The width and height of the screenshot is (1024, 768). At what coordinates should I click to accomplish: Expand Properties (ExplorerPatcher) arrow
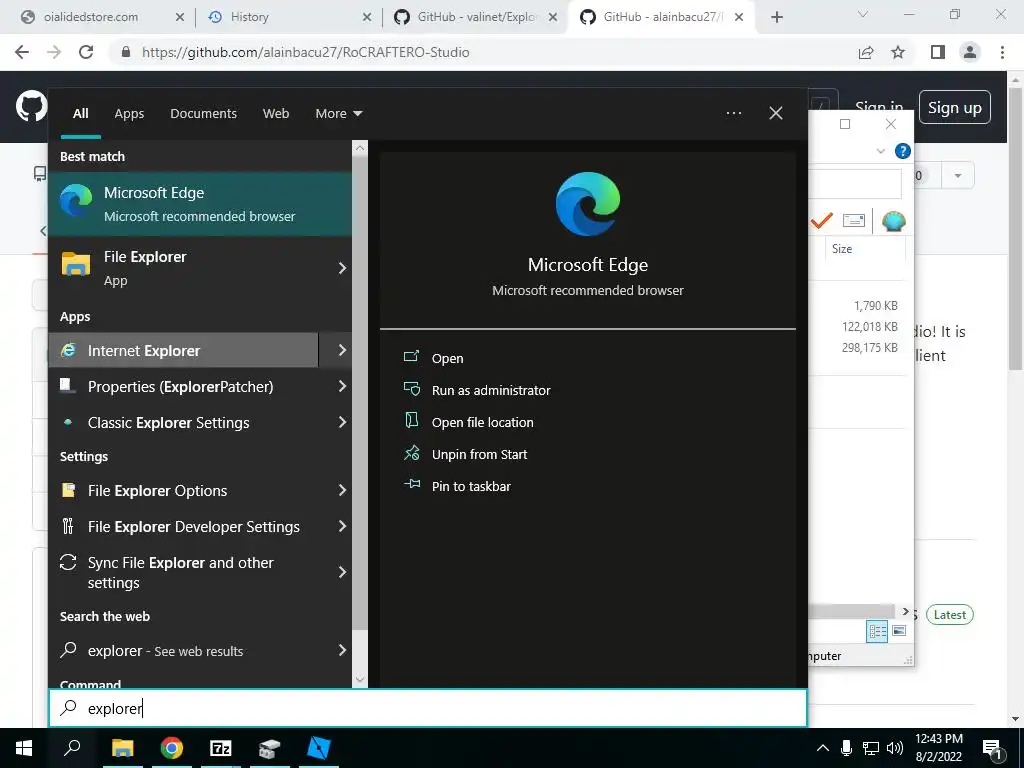[342, 387]
